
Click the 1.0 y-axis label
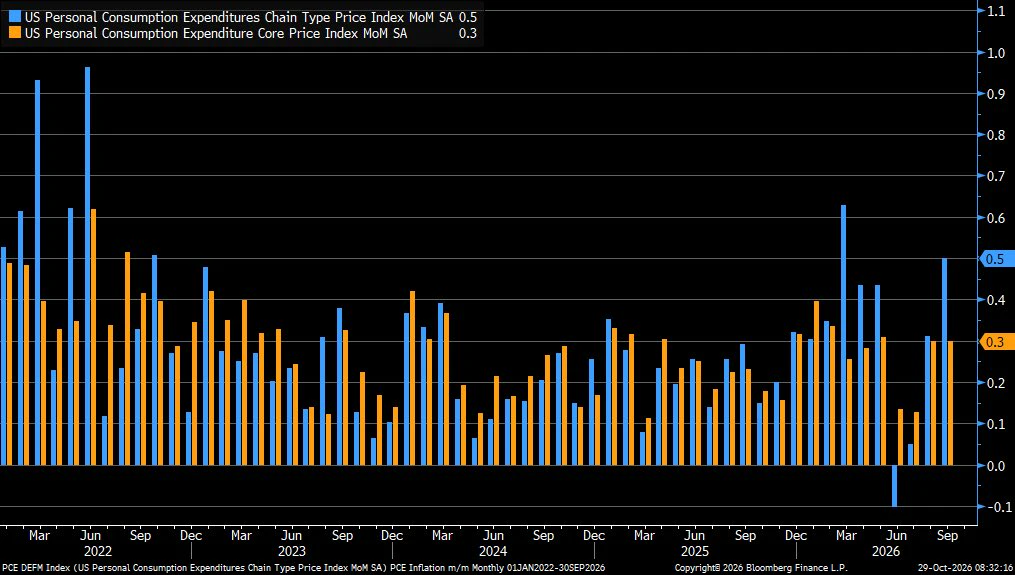pos(996,52)
